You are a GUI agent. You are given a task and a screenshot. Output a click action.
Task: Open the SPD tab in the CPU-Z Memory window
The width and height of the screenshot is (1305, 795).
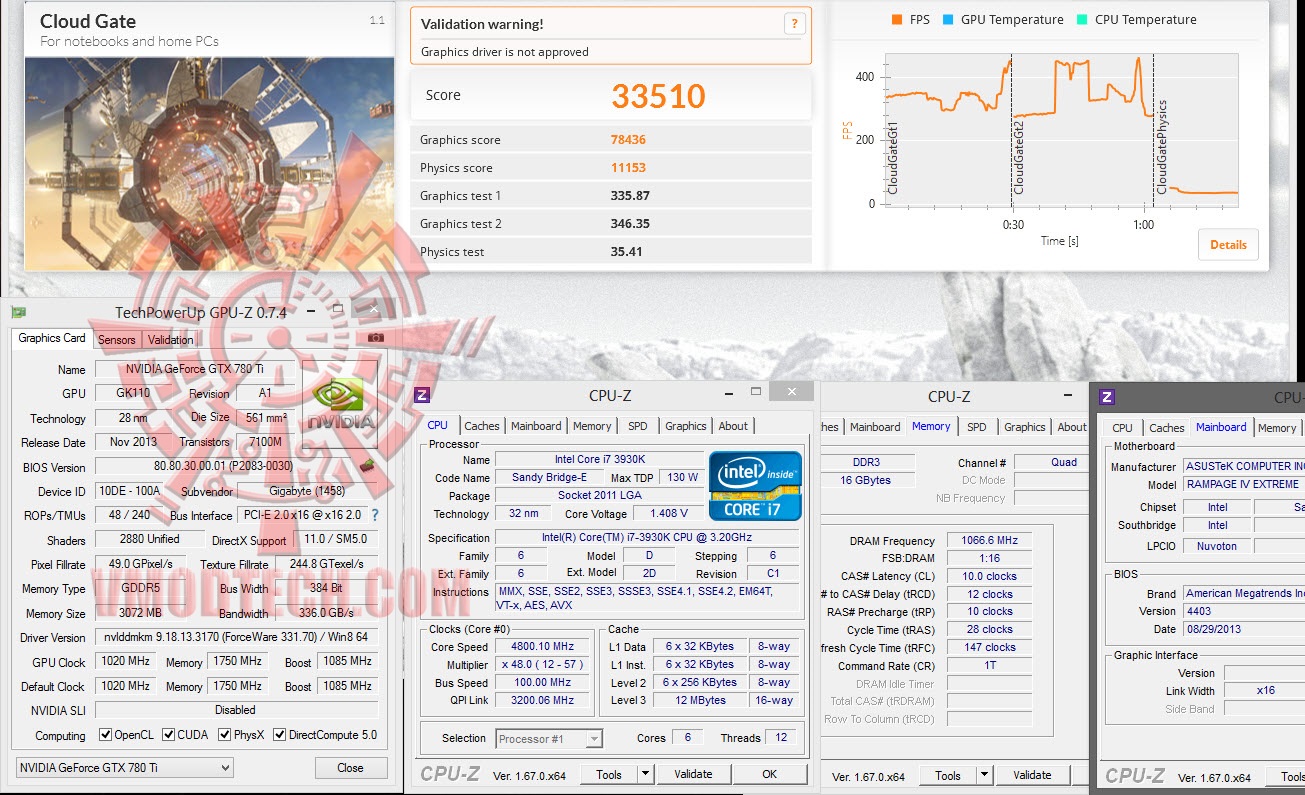pos(977,427)
